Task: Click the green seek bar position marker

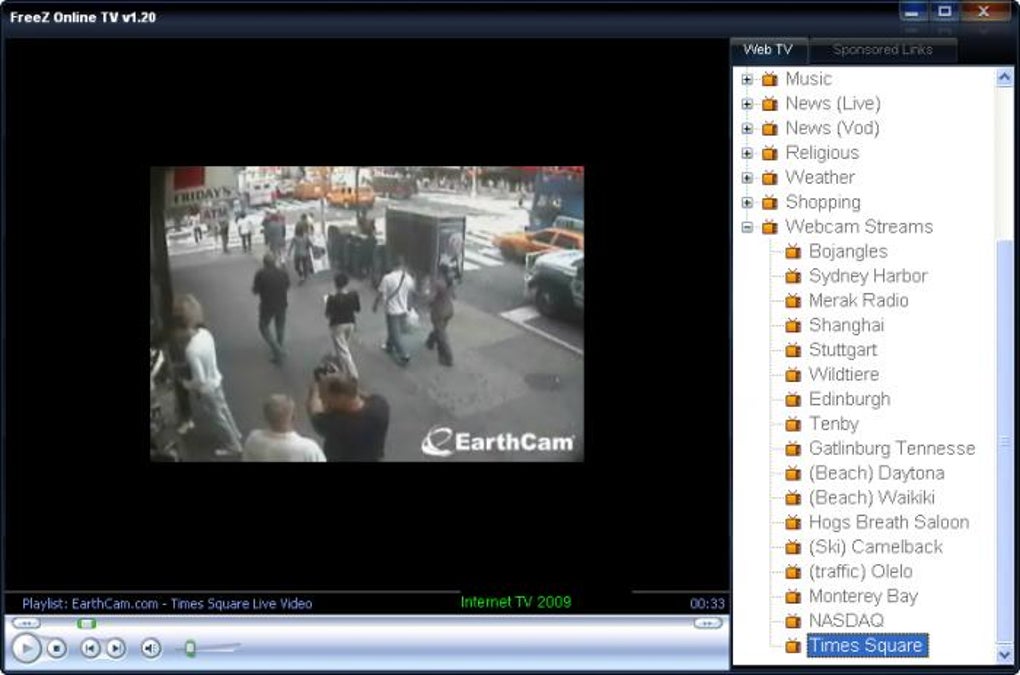Action: coord(87,624)
